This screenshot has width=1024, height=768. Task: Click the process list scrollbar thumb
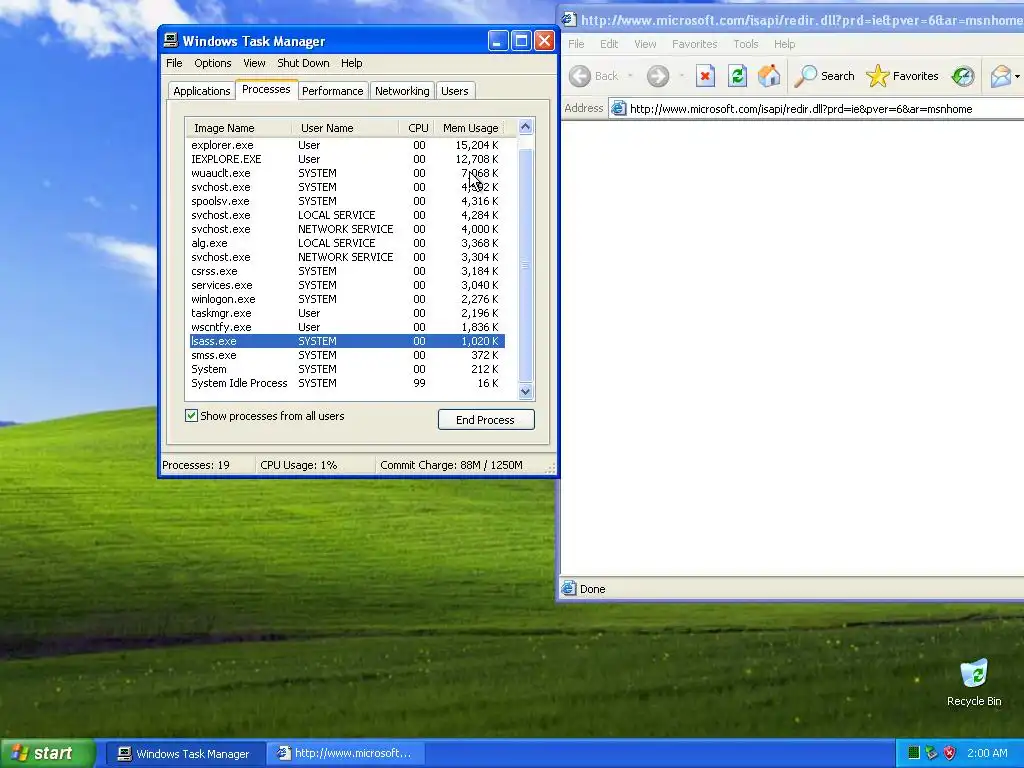point(525,264)
